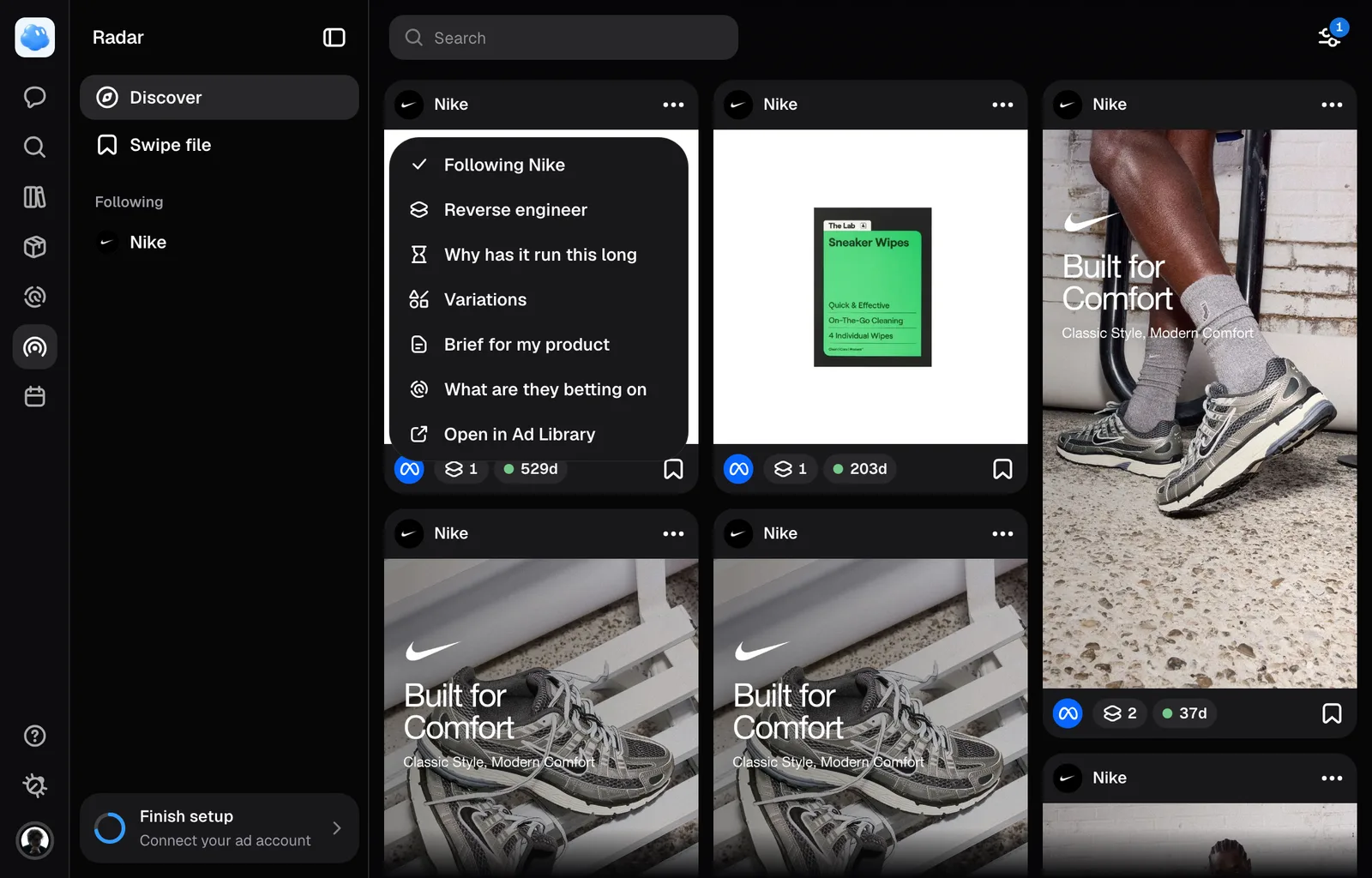This screenshot has width=1372, height=878.
Task: Open the settings gear icon
Action: (x=34, y=785)
